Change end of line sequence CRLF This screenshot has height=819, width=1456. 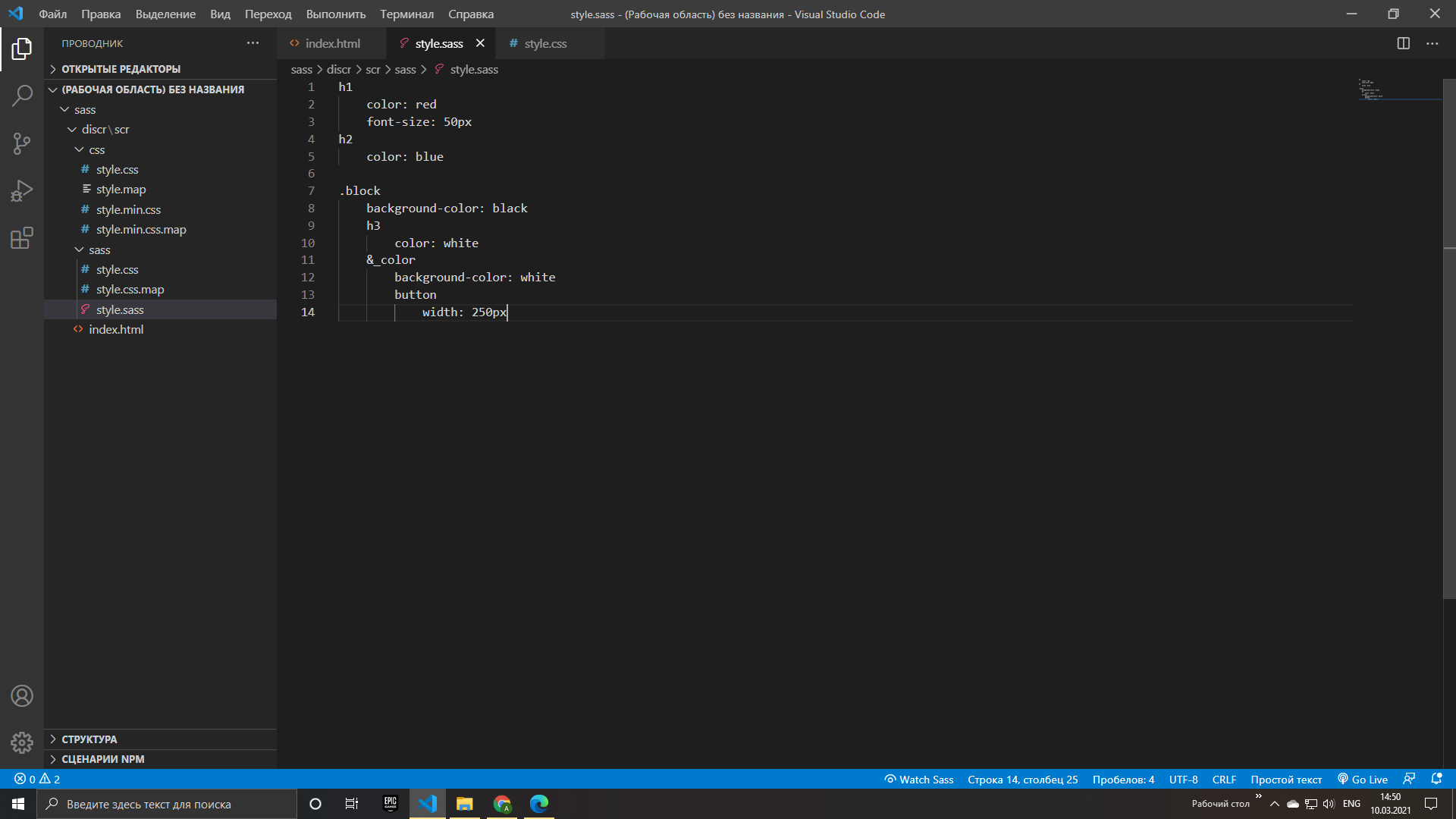[x=1224, y=780]
